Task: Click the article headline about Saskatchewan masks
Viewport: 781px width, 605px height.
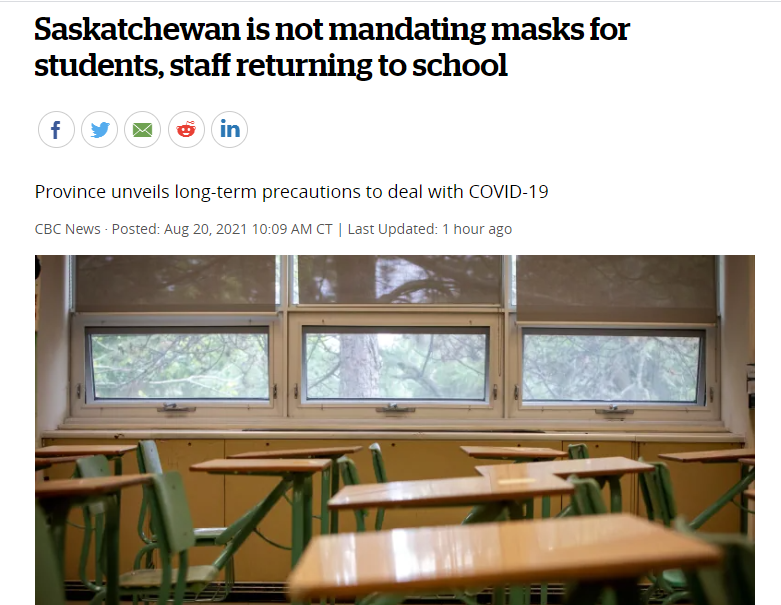Action: coord(332,47)
